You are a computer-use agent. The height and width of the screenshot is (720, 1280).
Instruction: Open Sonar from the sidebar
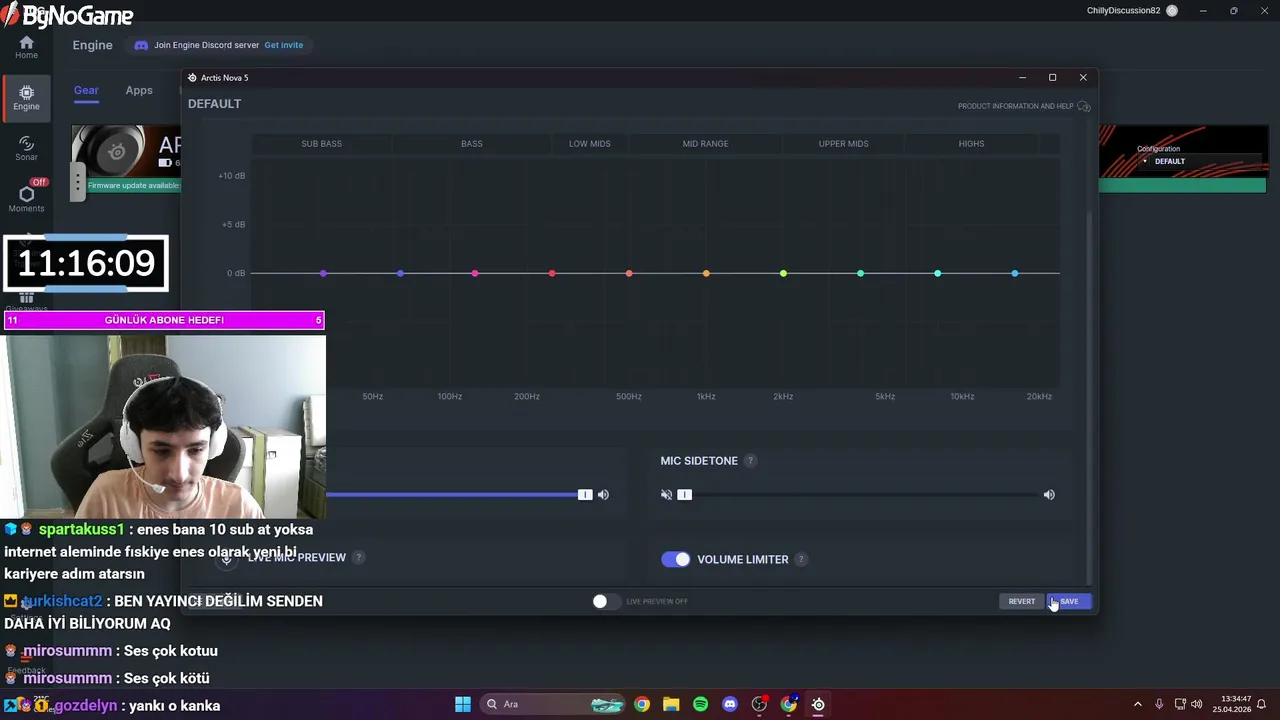tap(26, 148)
